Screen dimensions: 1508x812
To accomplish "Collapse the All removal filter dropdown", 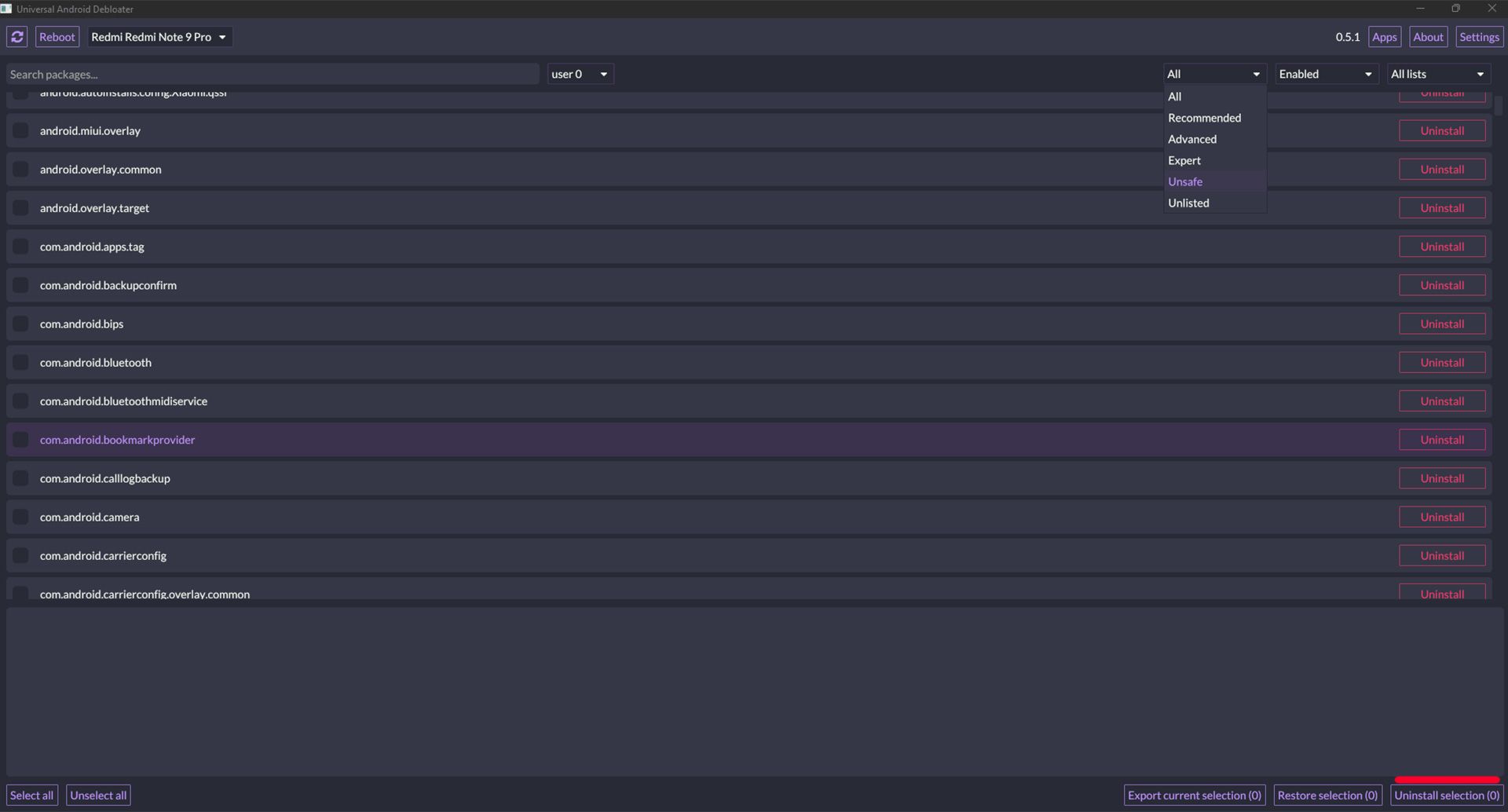I will point(1214,74).
